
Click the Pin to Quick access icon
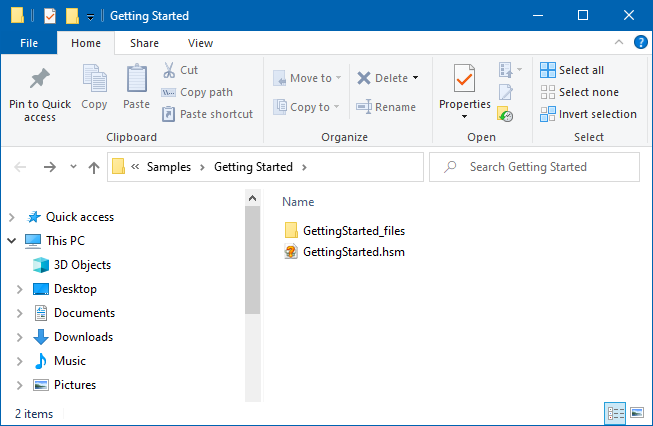[x=40, y=79]
